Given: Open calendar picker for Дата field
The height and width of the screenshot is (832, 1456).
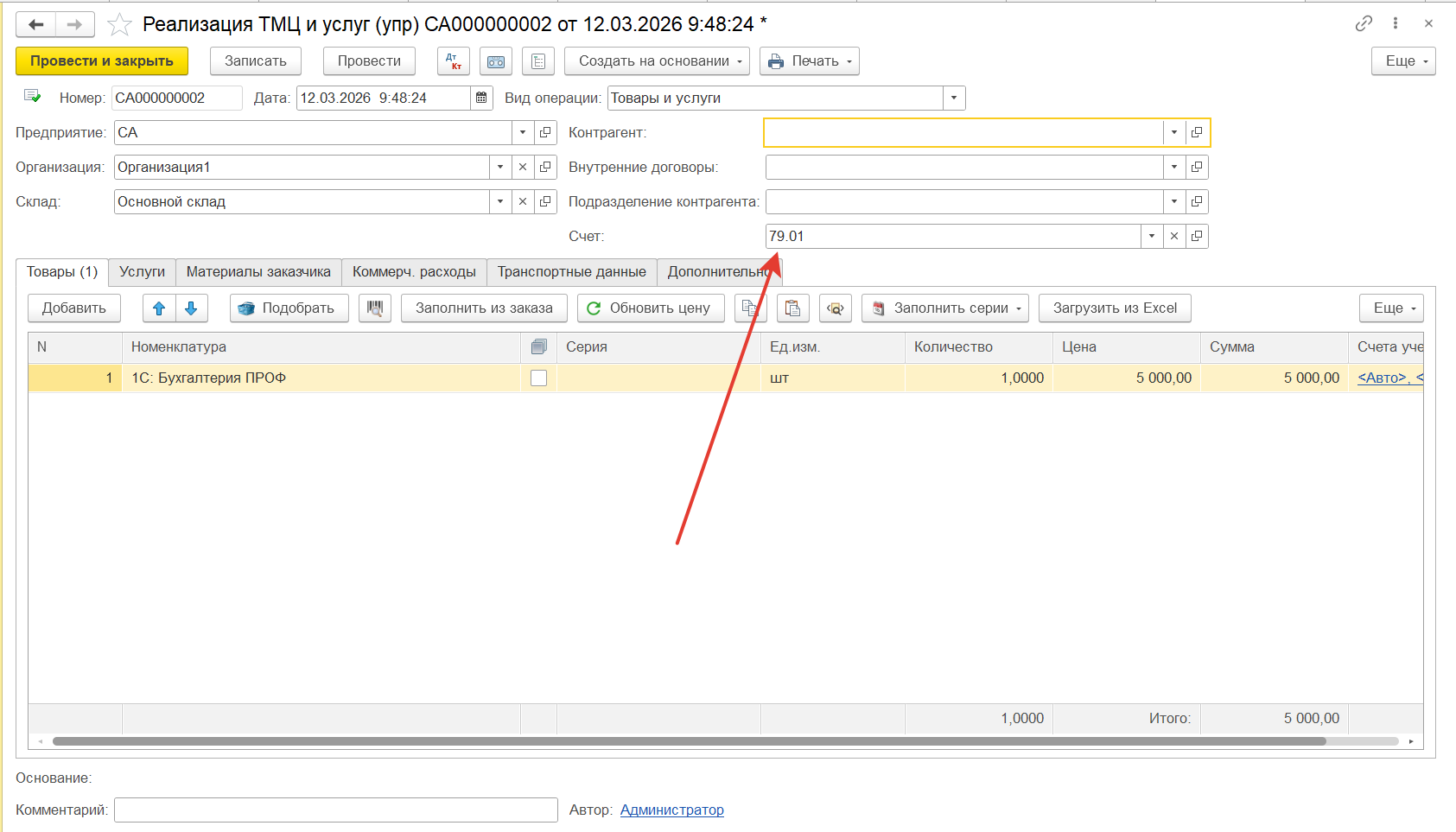Looking at the screenshot, I should coord(481,98).
